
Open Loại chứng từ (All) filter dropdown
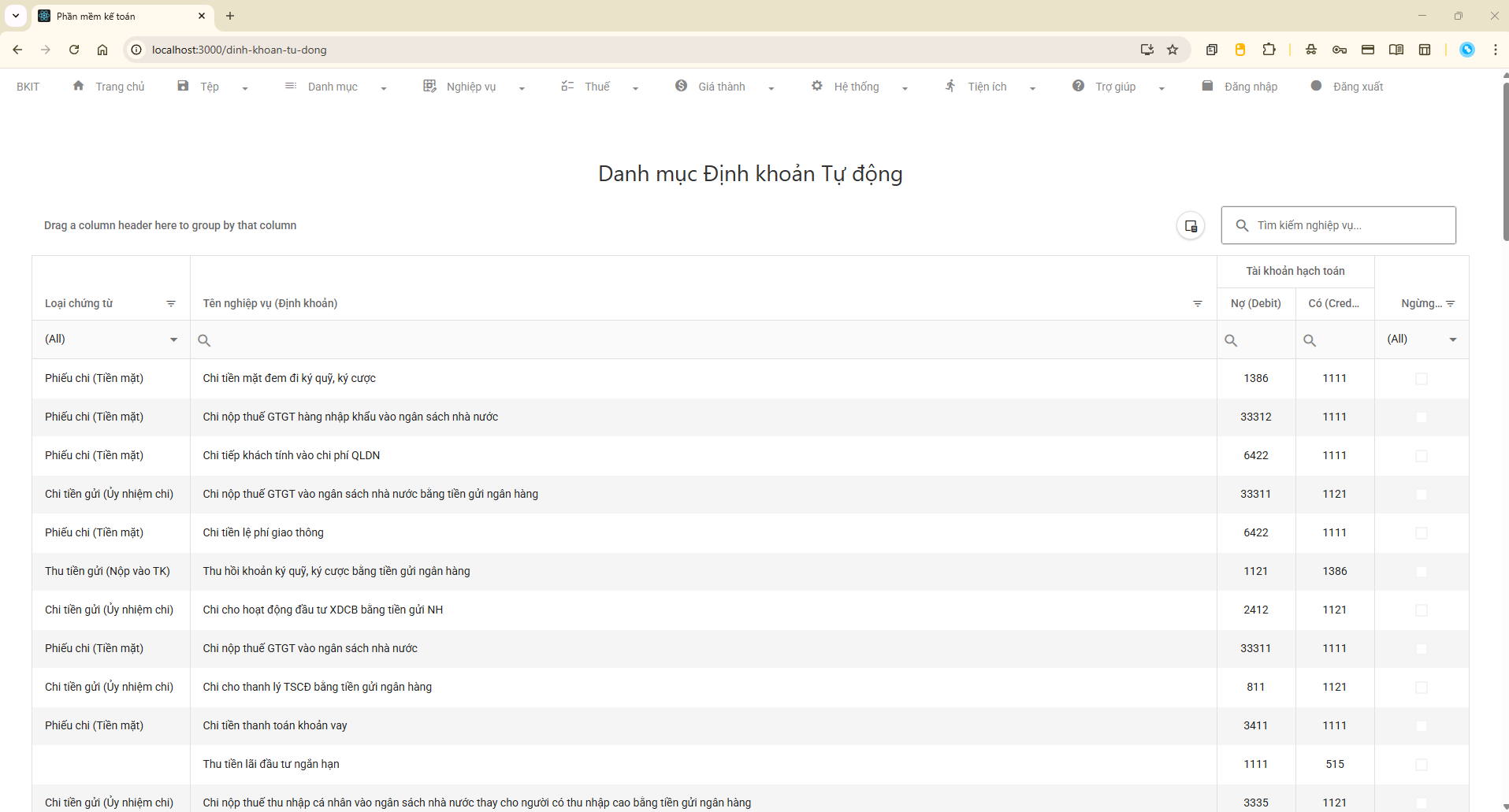click(x=173, y=339)
